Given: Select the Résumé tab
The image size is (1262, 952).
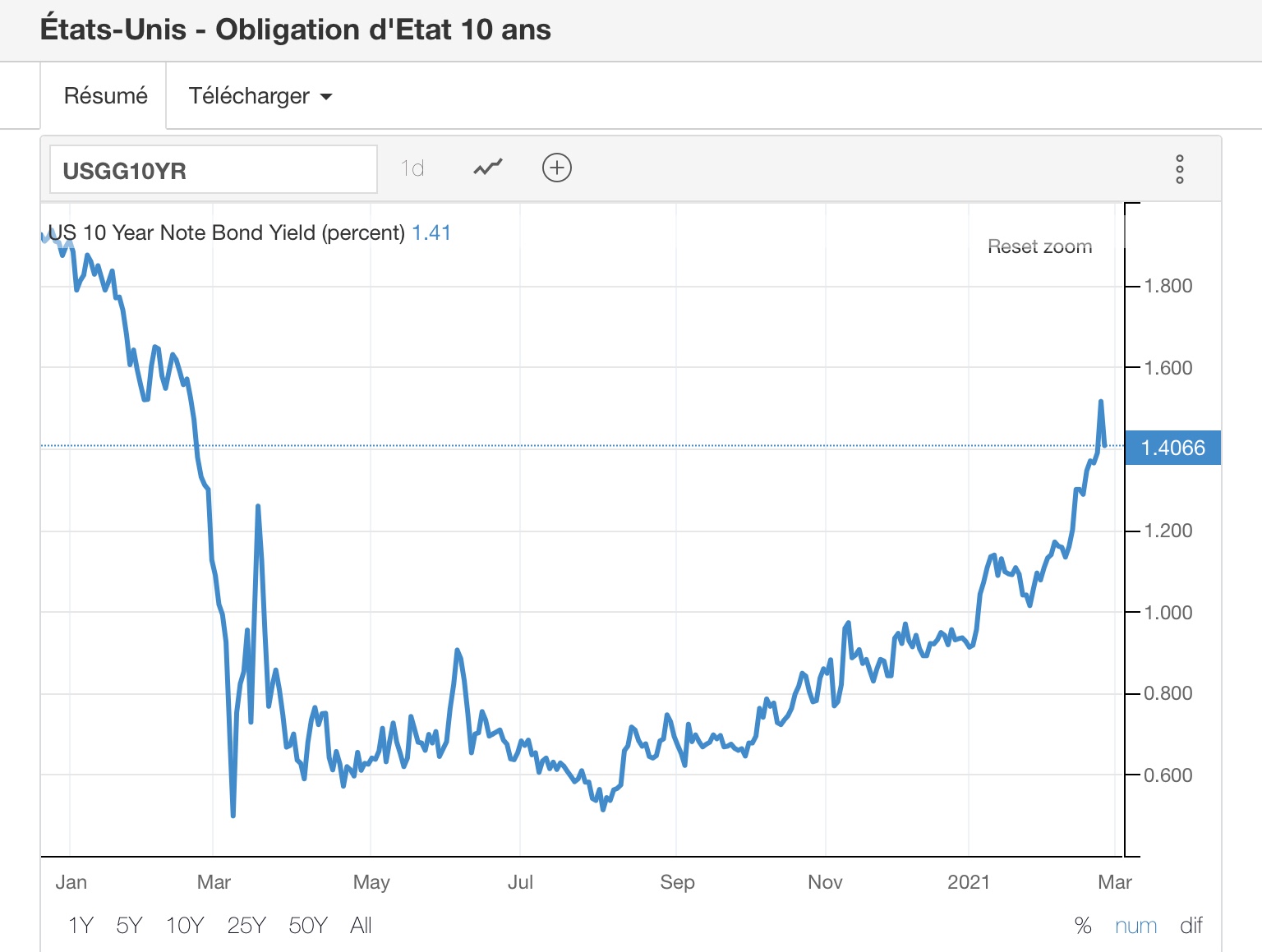Looking at the screenshot, I should pyautogui.click(x=105, y=96).
